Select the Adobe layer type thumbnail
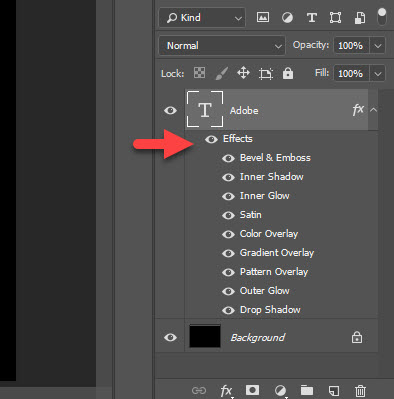This screenshot has height=399, width=394. (x=205, y=109)
